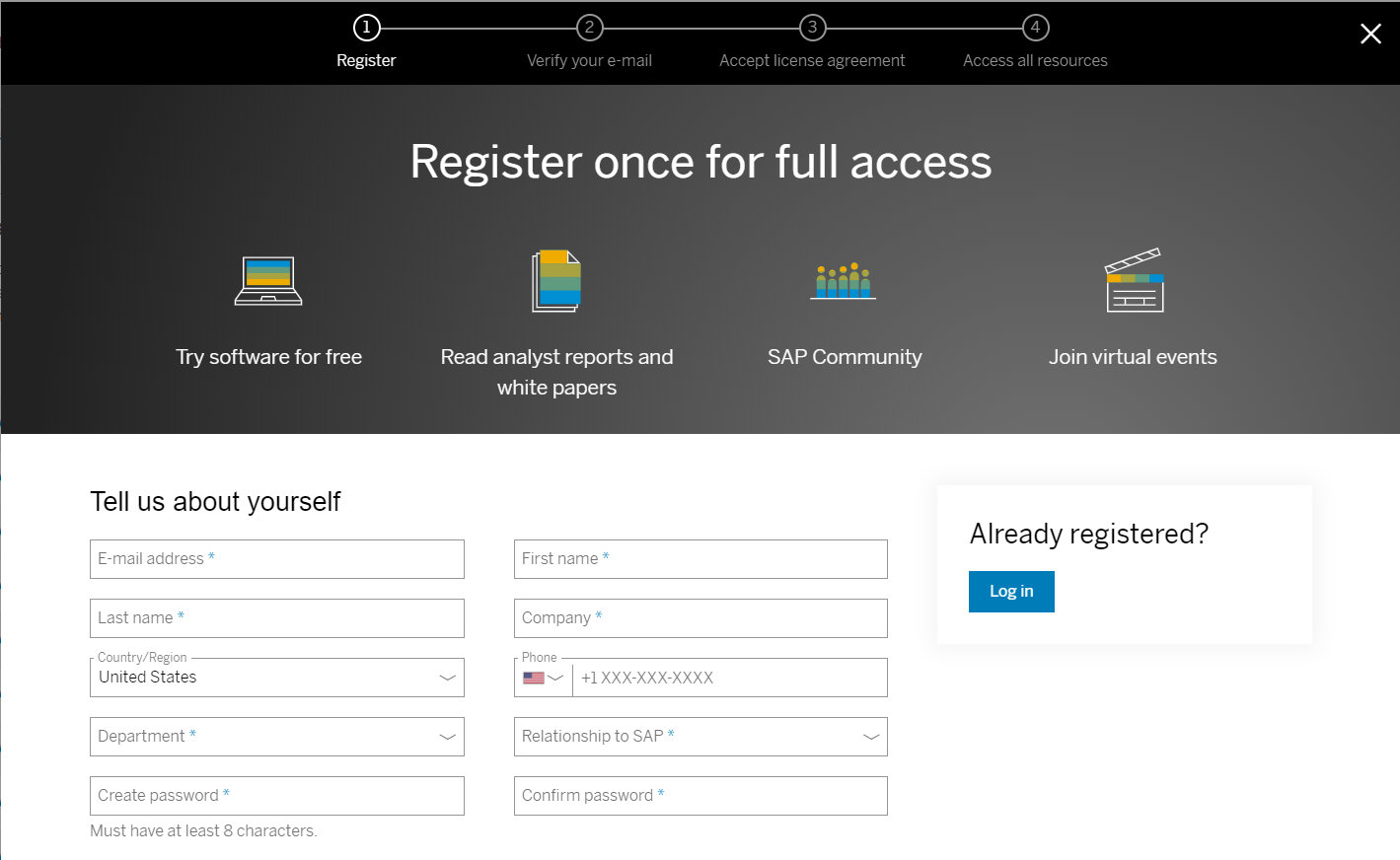Click the Company text field
Image resolution: width=1400 pixels, height=860 pixels.
700,618
